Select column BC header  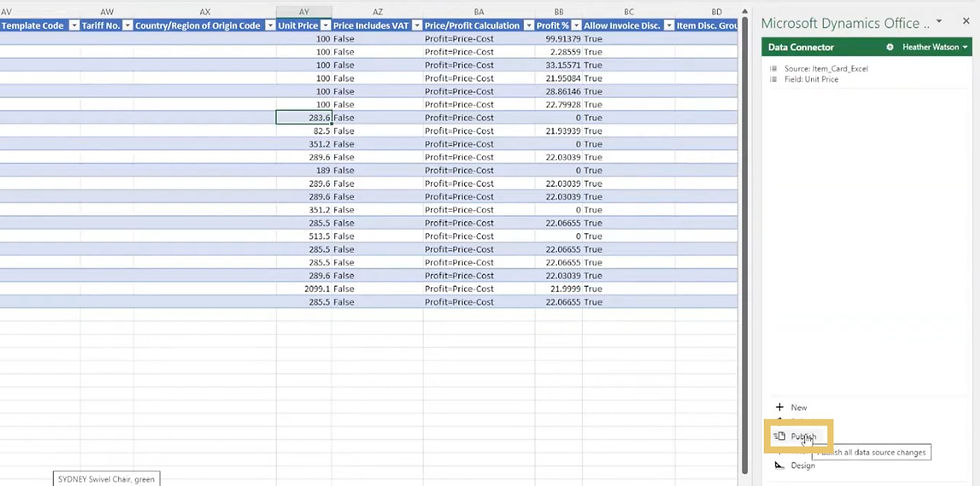pyautogui.click(x=629, y=12)
